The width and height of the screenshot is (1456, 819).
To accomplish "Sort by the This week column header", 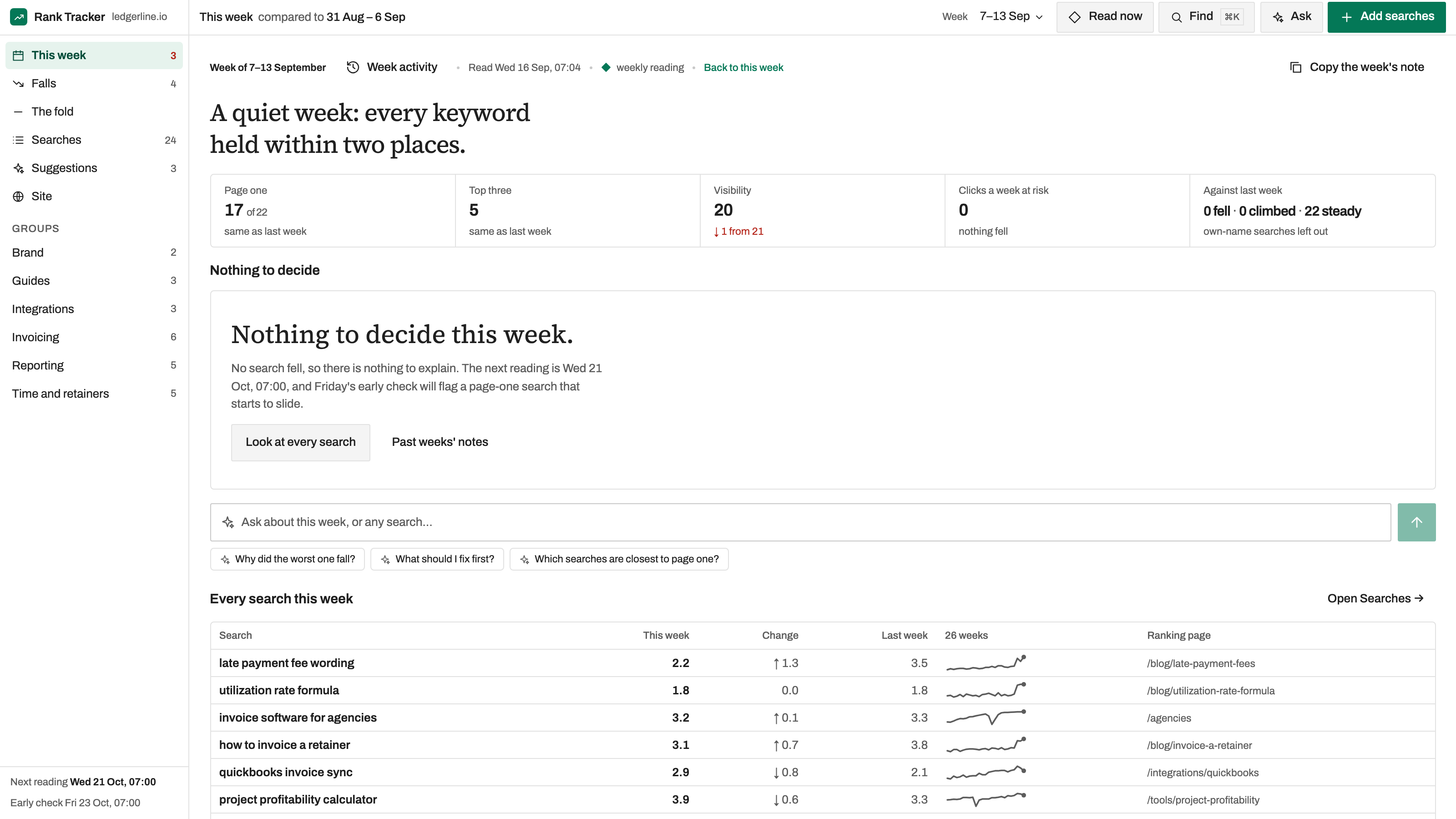I will 666,635.
